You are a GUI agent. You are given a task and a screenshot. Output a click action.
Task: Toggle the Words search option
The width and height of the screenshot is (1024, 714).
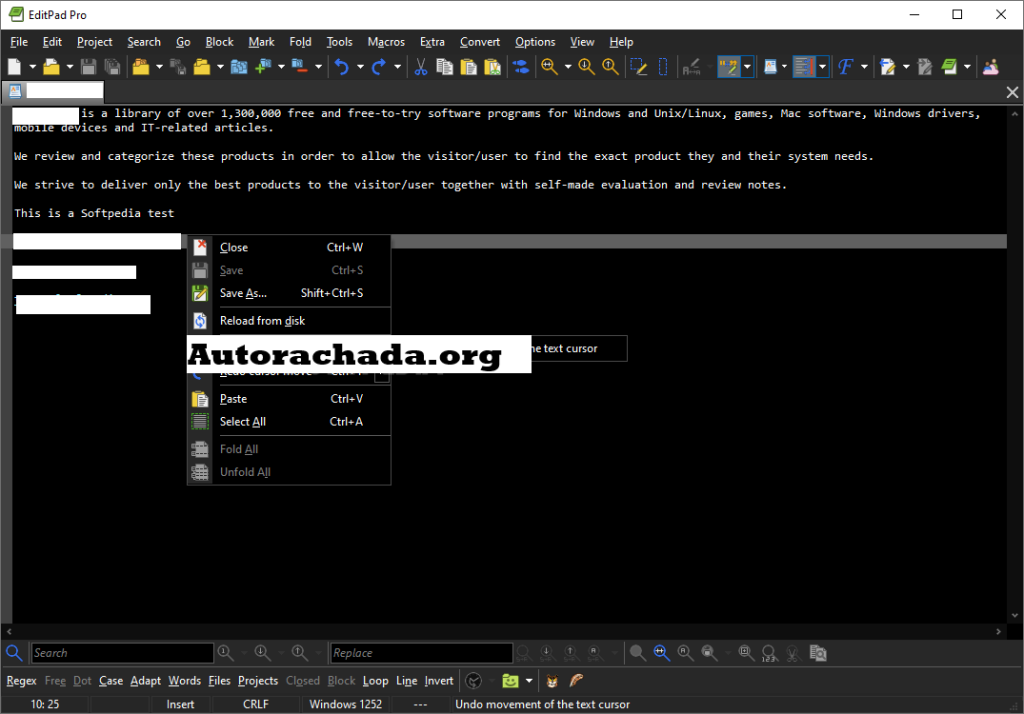tap(185, 681)
